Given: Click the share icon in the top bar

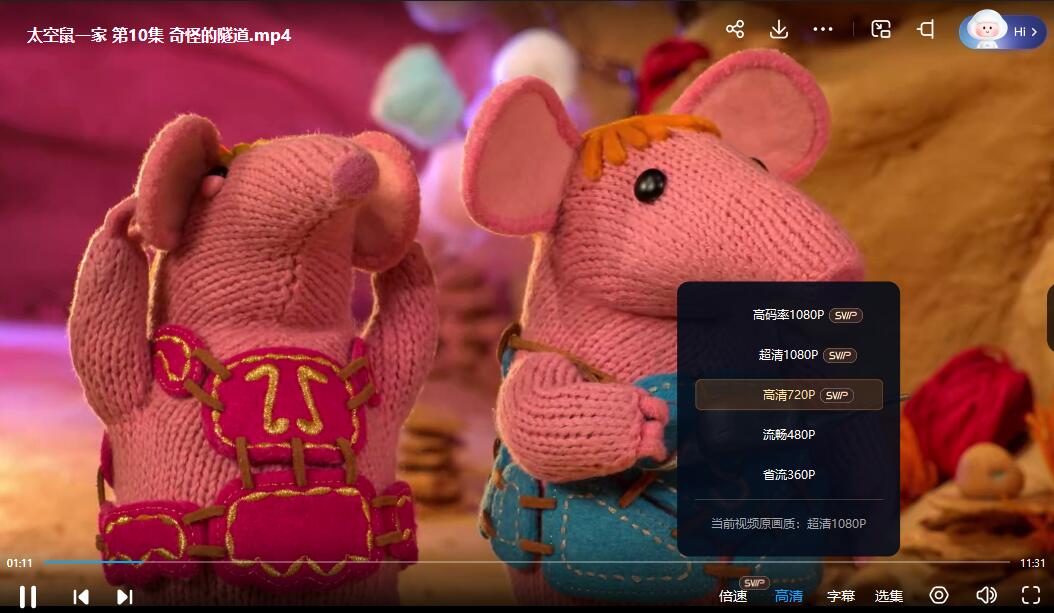Looking at the screenshot, I should point(735,30).
